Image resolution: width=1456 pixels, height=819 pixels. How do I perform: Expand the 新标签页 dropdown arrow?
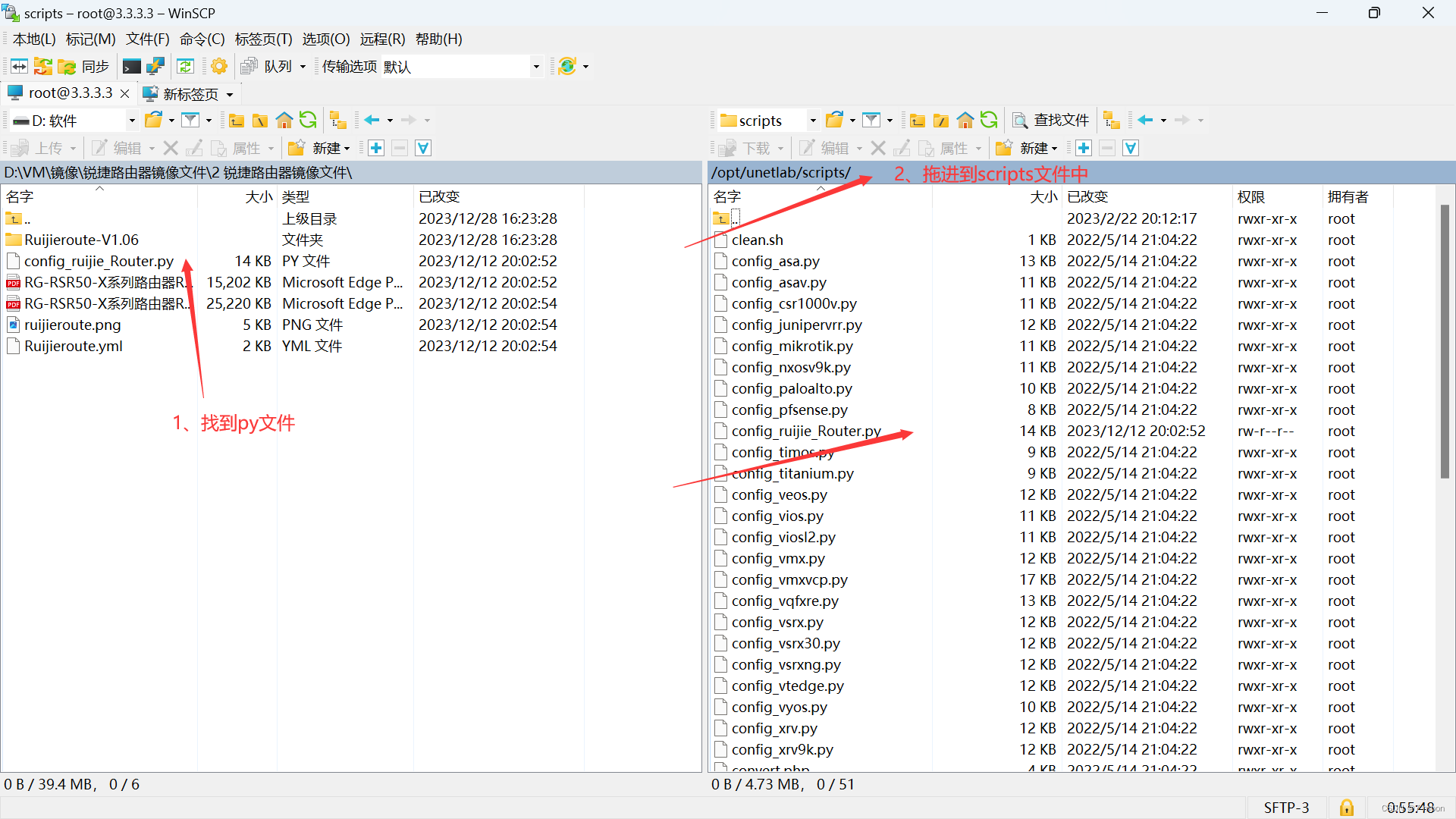[x=230, y=95]
